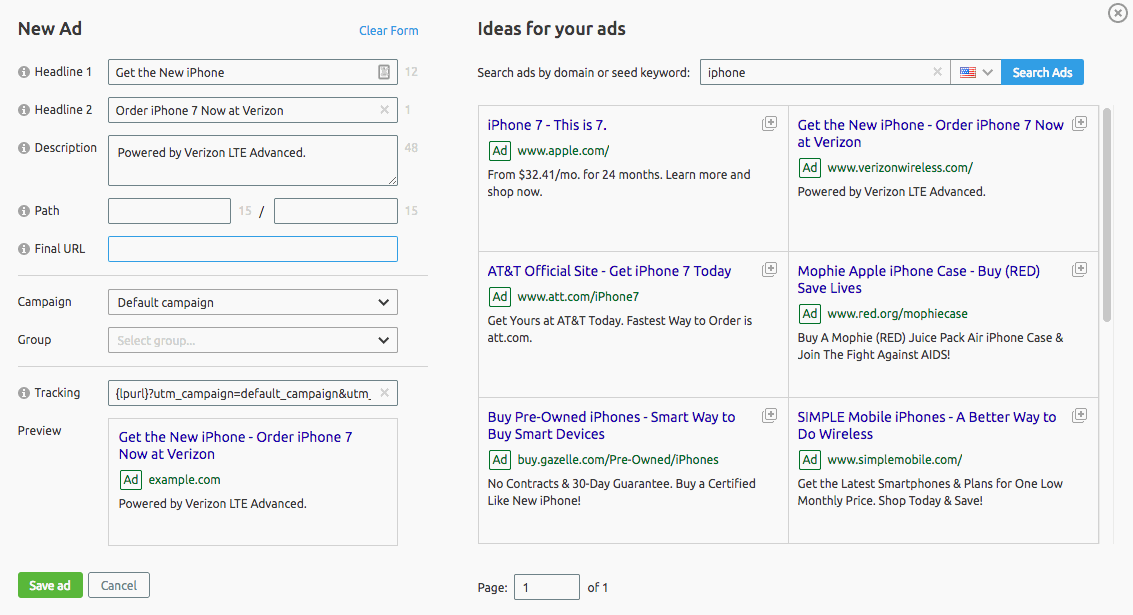Copy the Buy Pre-Owned iPhones ad
1133x615 pixels.
click(x=770, y=416)
